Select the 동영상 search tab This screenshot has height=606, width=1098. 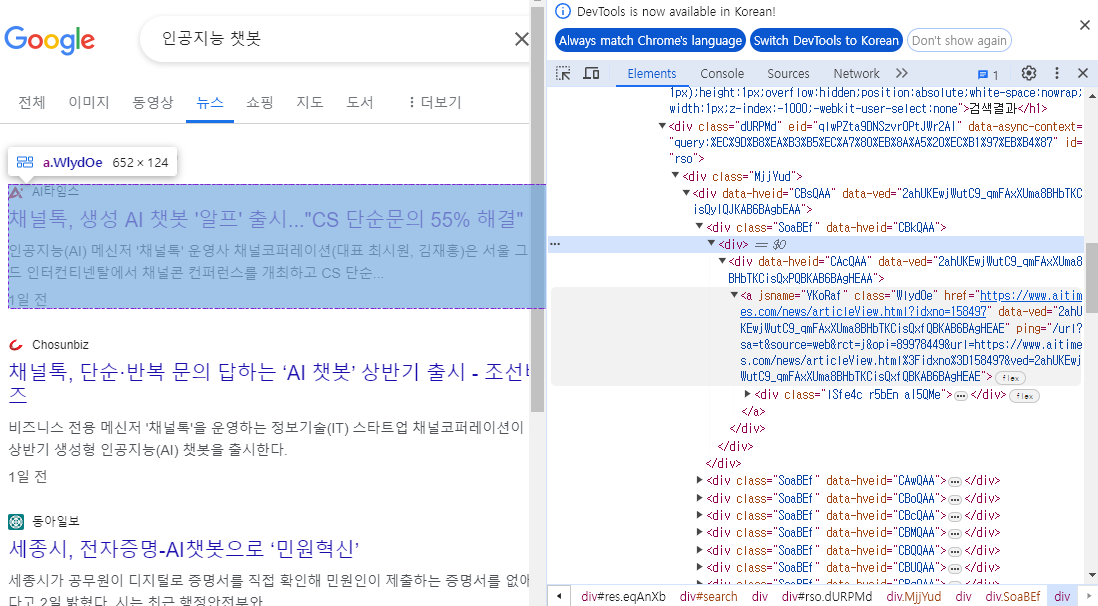(153, 102)
